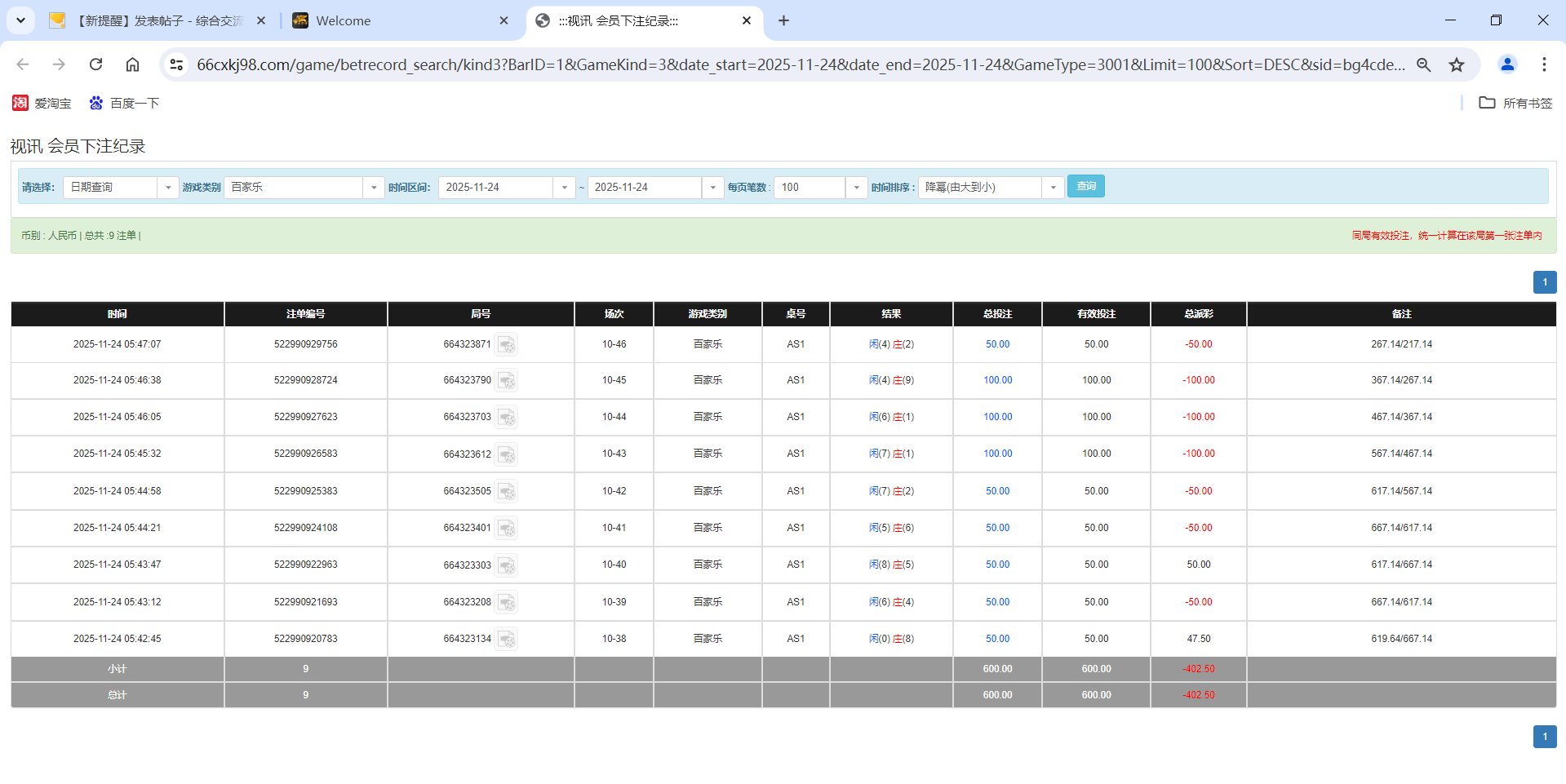The height and width of the screenshot is (784, 1566).
Task: Open site information icon in address bar
Action: [176, 64]
